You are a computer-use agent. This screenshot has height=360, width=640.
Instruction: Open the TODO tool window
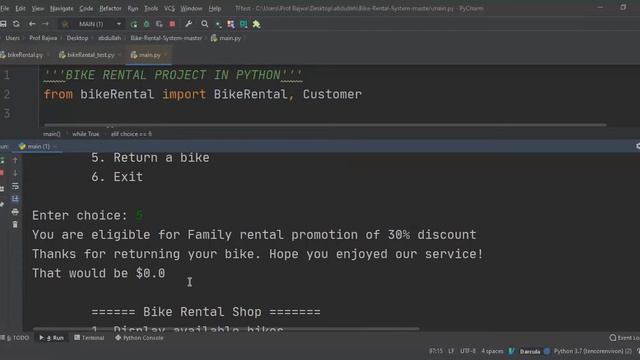point(16,338)
